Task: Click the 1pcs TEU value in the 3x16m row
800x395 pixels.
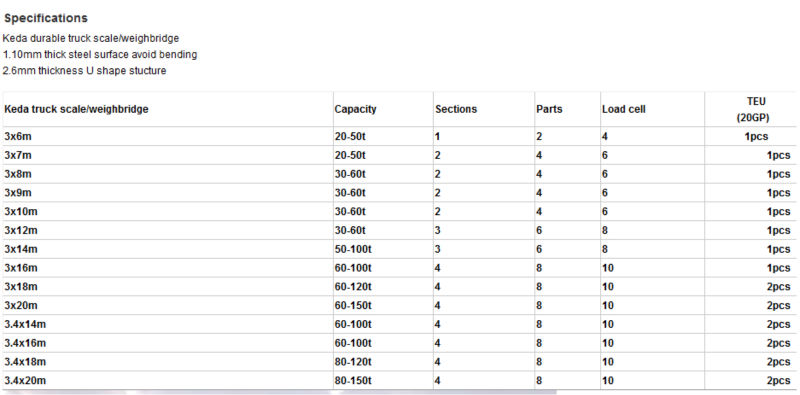Action: pos(779,268)
